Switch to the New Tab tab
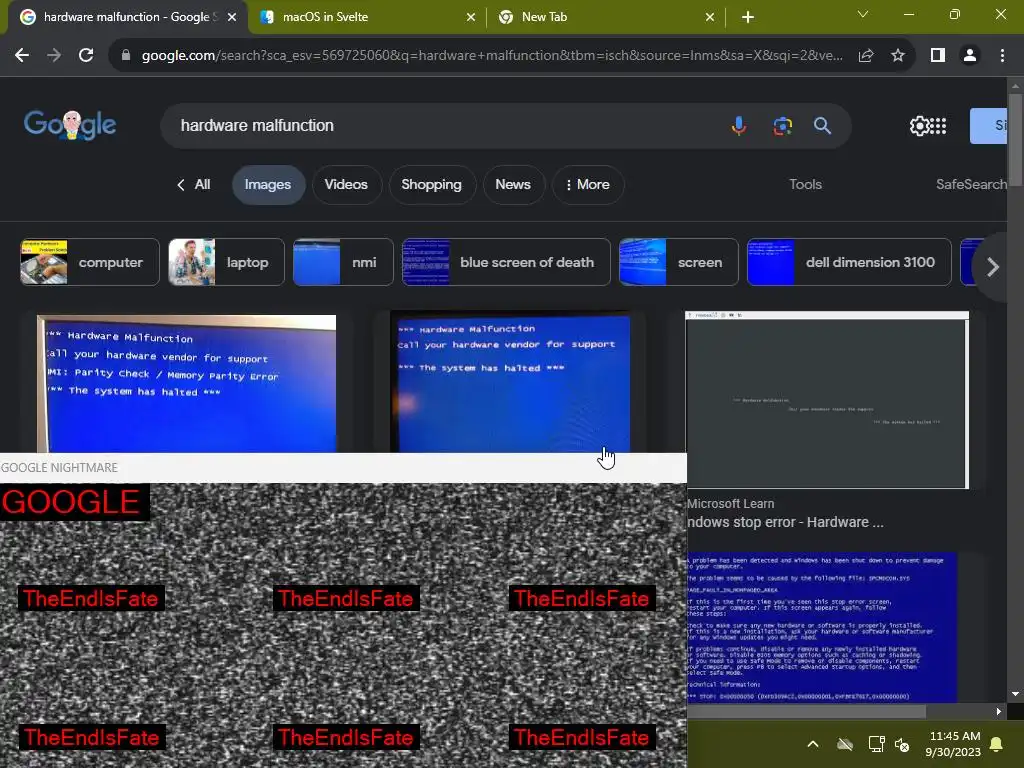1024x768 pixels. [x=605, y=17]
